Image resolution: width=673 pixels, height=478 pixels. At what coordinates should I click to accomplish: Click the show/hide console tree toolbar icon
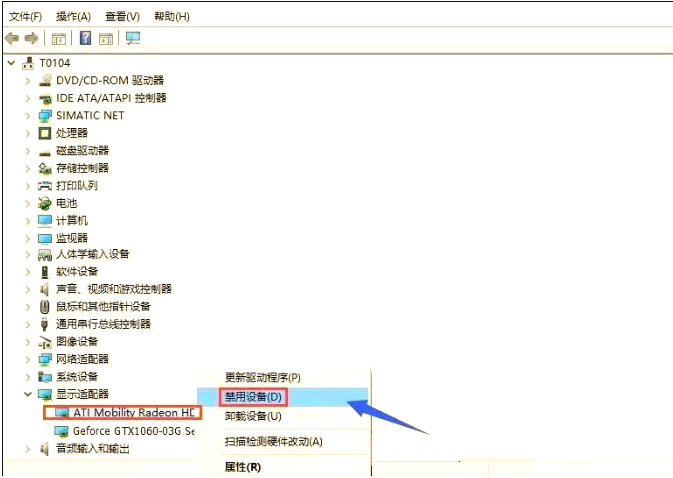click(x=59, y=38)
